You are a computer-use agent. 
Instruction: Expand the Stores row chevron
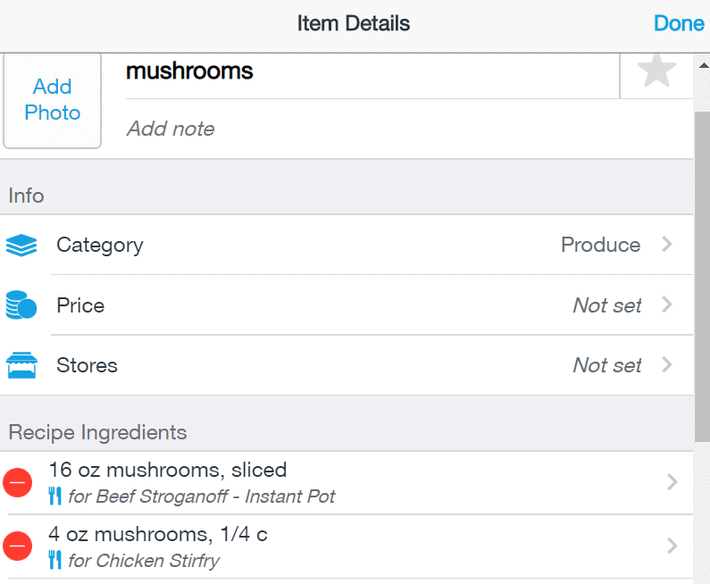667,364
